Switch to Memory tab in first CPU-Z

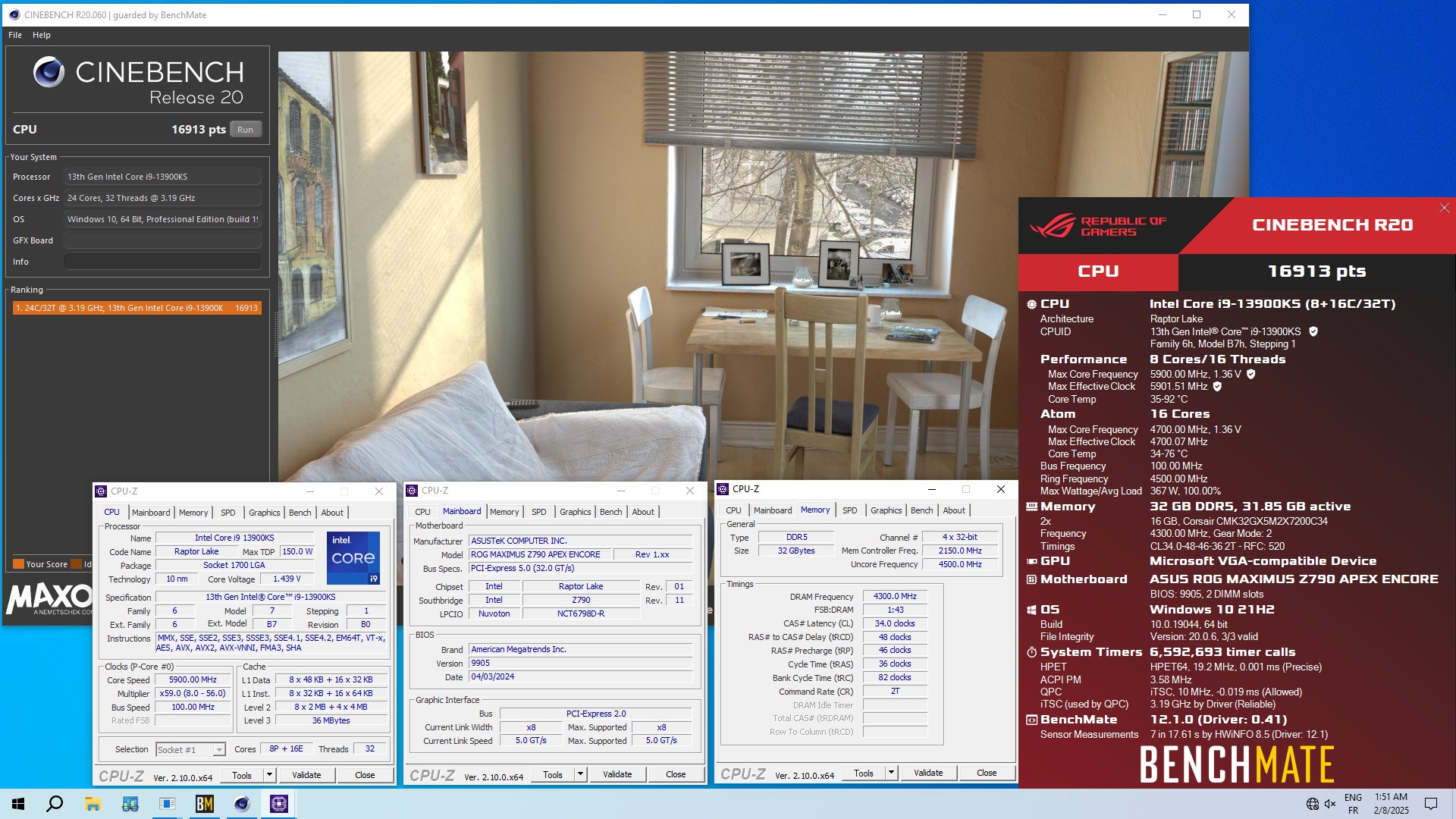pos(193,513)
